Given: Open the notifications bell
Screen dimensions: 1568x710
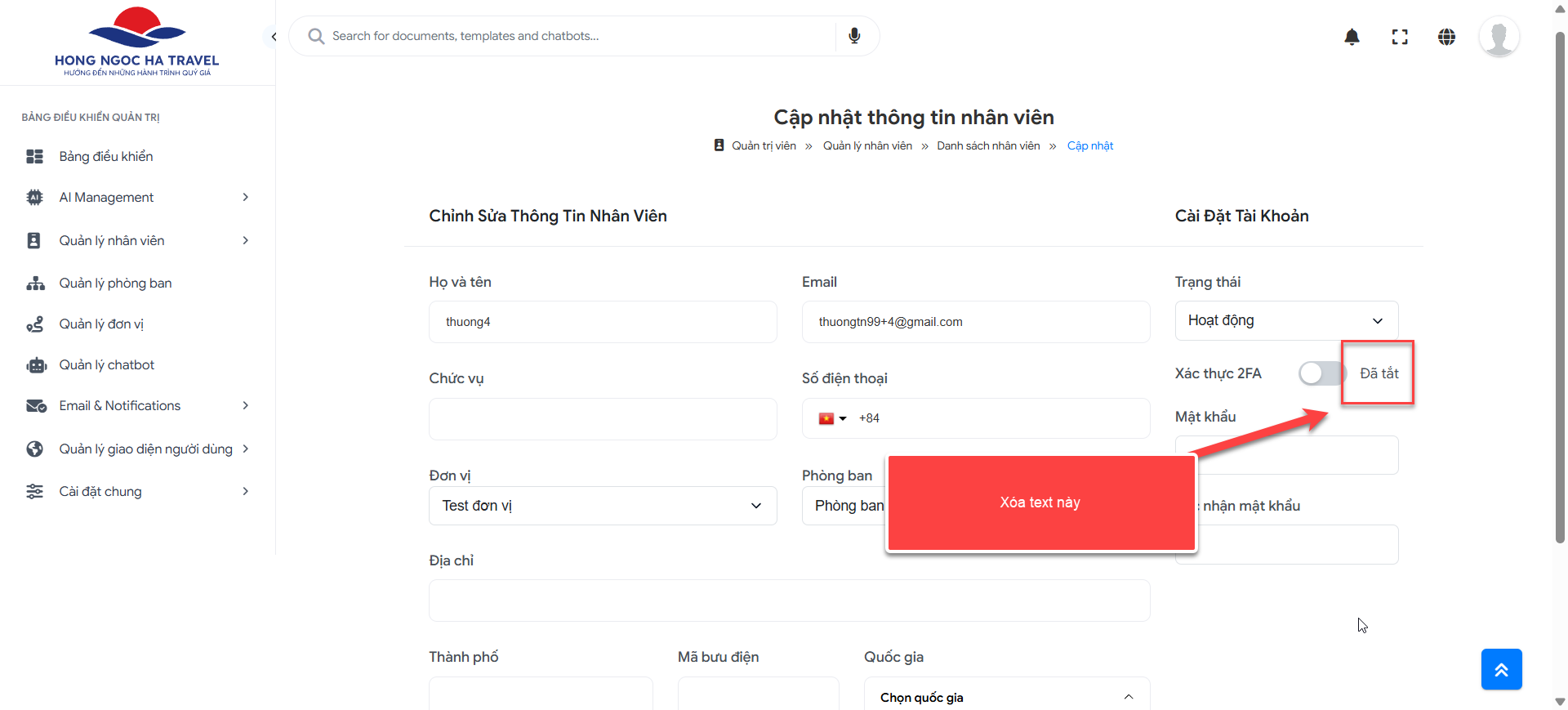Looking at the screenshot, I should 1352,37.
